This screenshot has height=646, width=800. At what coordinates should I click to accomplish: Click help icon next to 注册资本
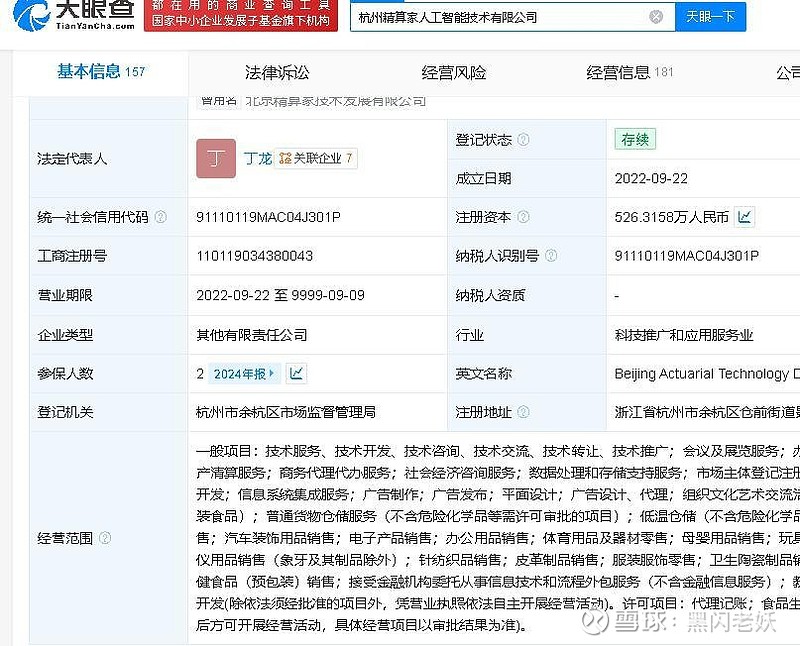[523, 217]
